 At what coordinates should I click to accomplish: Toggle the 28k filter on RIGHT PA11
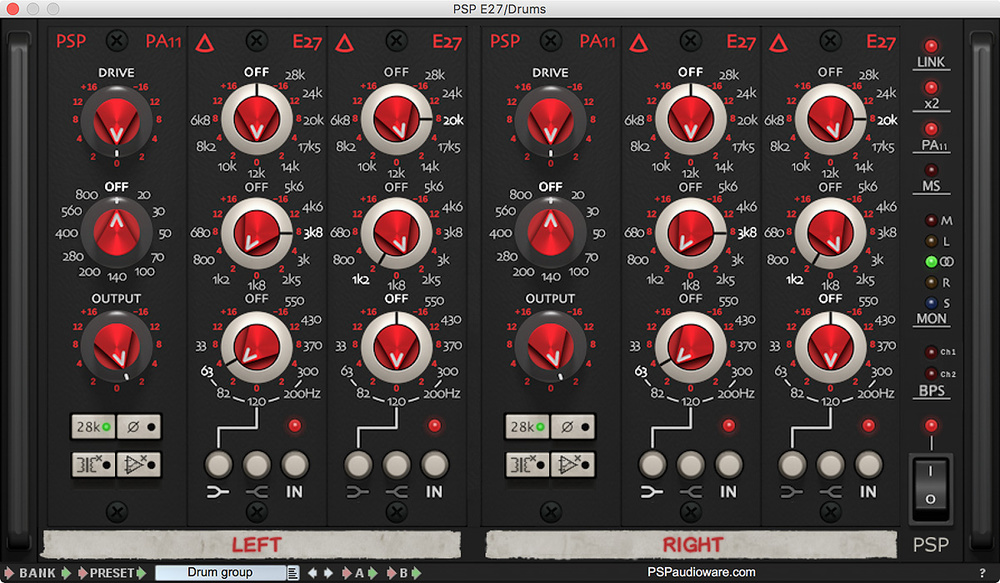(527, 427)
